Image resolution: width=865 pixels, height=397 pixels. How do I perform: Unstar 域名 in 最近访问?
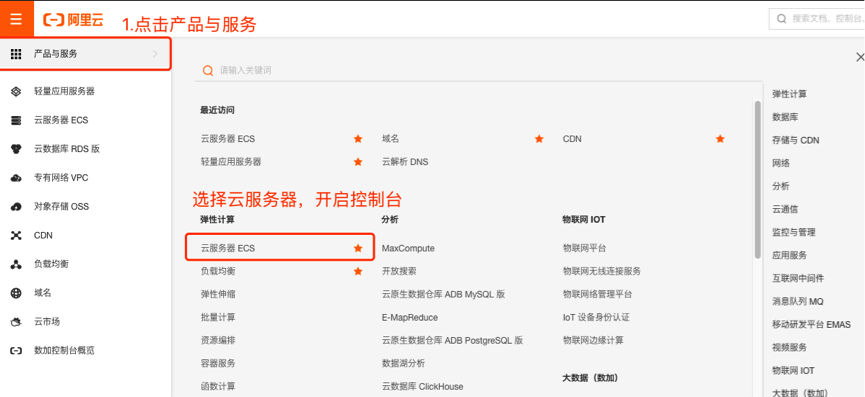[539, 139]
